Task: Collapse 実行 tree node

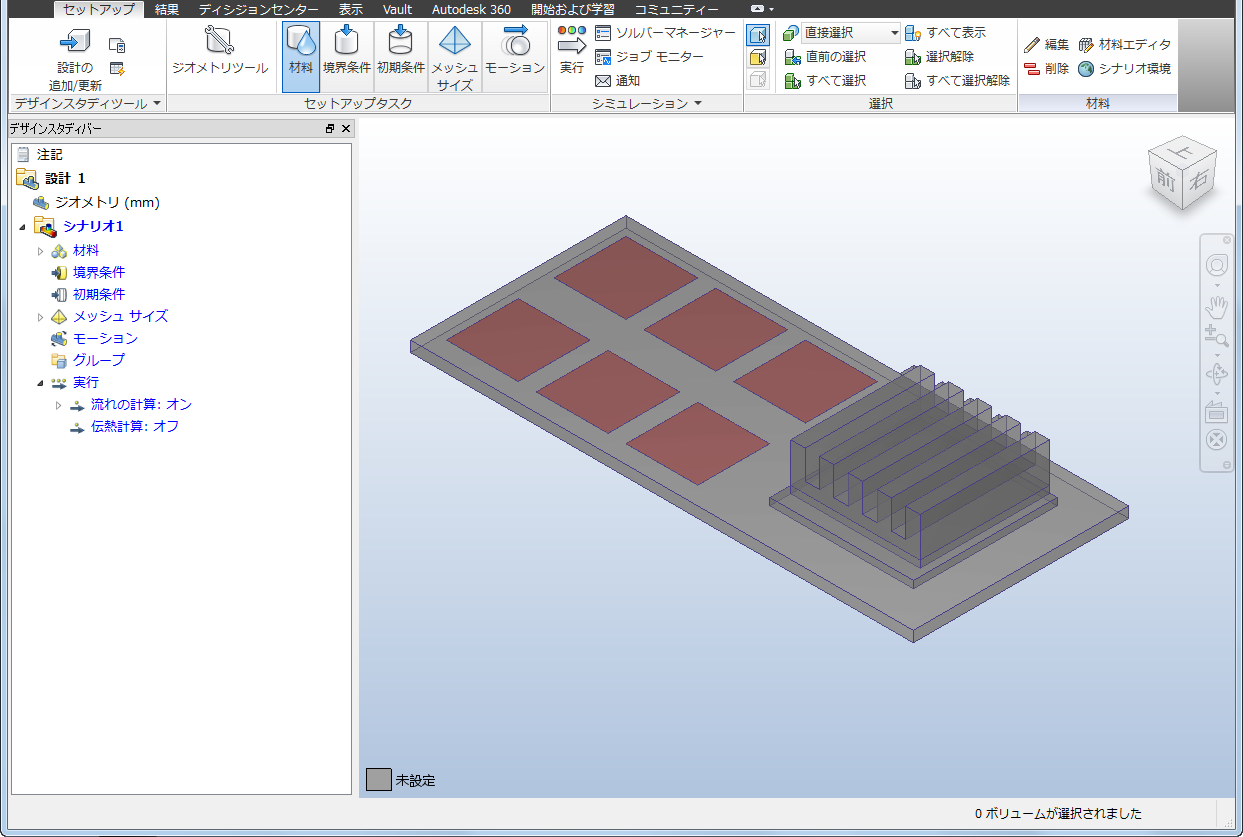Action: (41, 383)
